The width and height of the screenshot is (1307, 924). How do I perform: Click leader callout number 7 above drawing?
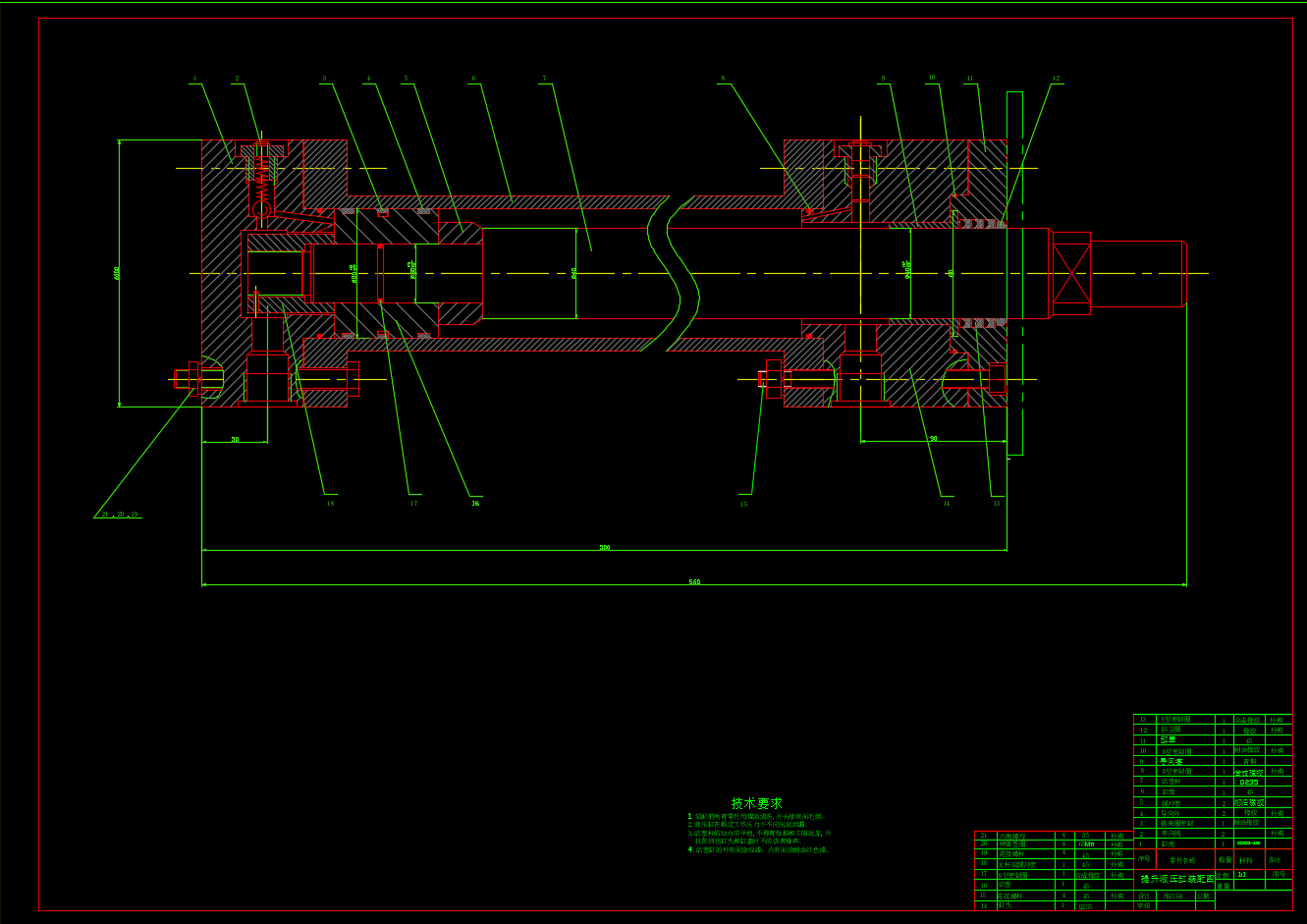pyautogui.click(x=544, y=79)
